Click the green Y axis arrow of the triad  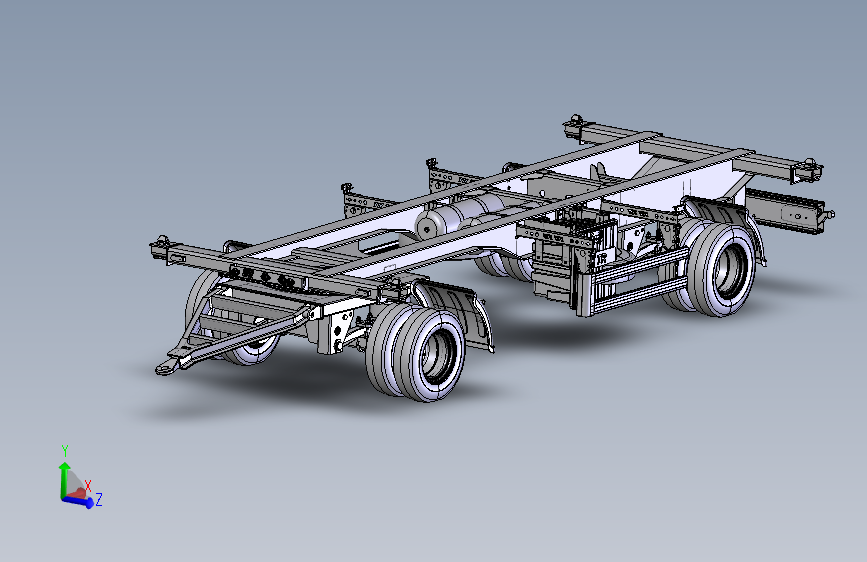pos(64,480)
